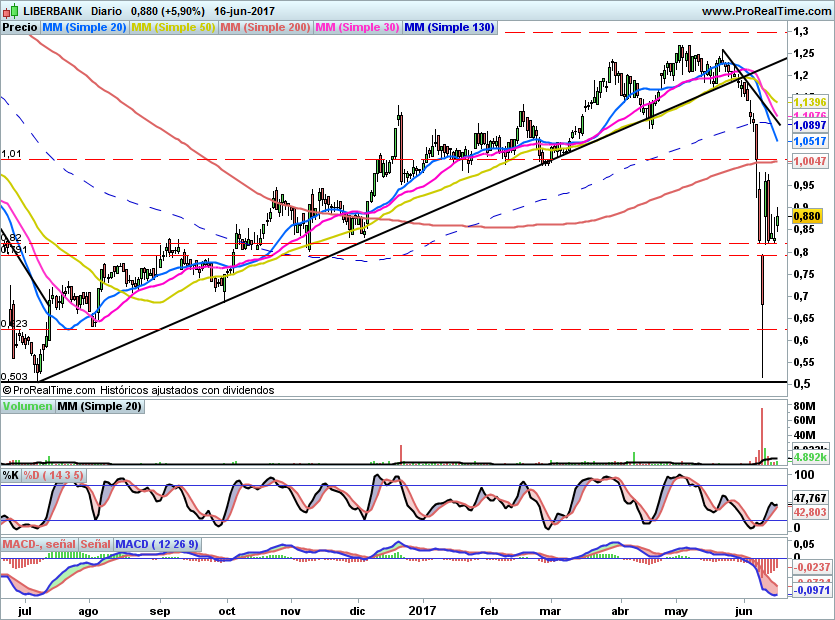Click the 0,503 support level label
This screenshot has width=835, height=620.
[x=14, y=377]
